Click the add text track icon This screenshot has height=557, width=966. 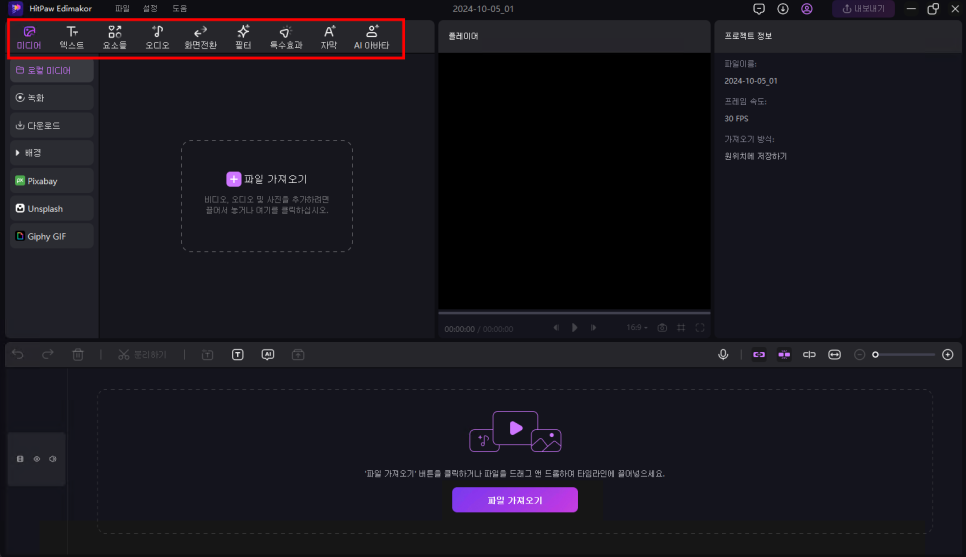pyautogui.click(x=208, y=355)
